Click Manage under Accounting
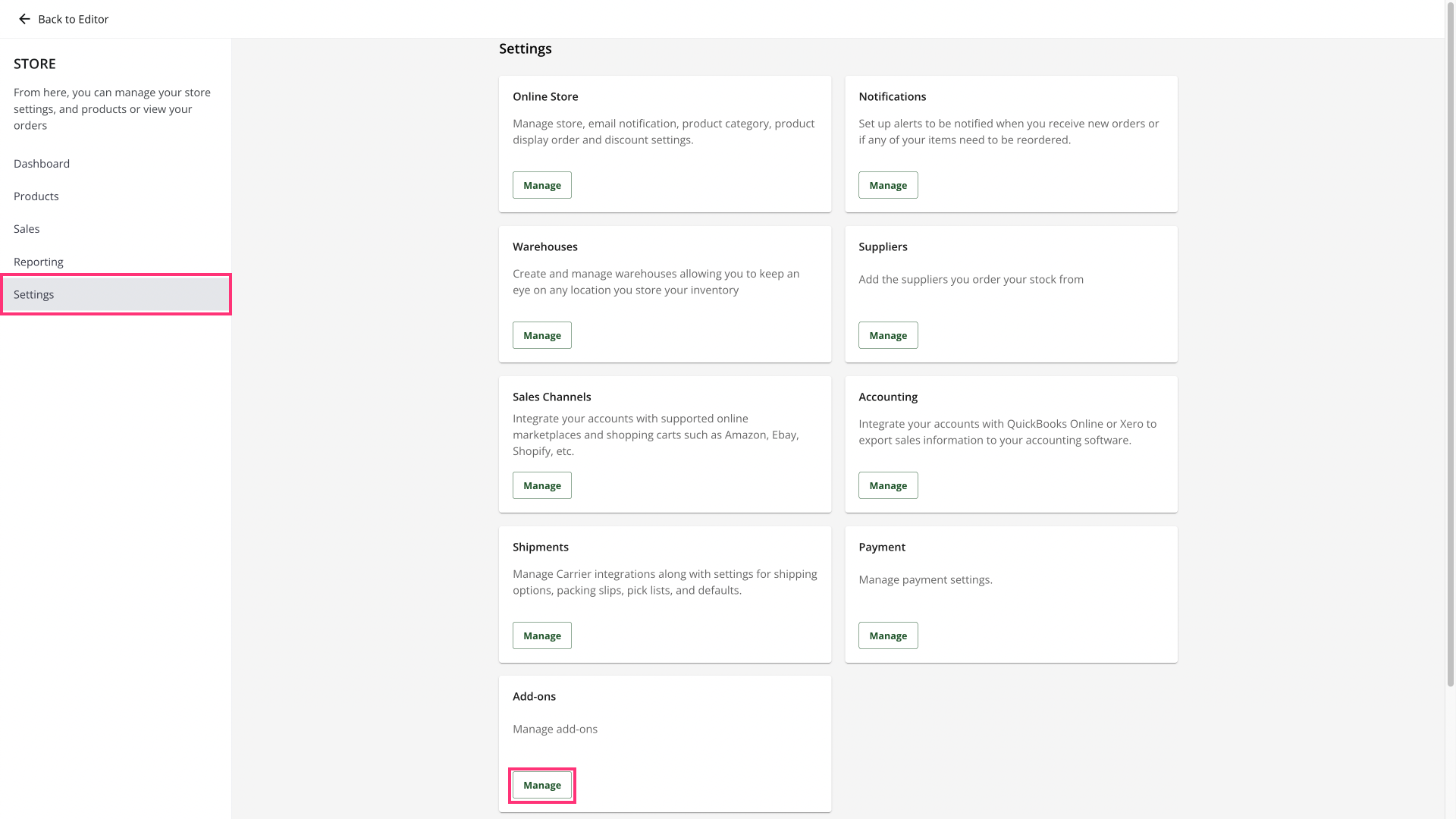Image resolution: width=1456 pixels, height=819 pixels. [887, 485]
